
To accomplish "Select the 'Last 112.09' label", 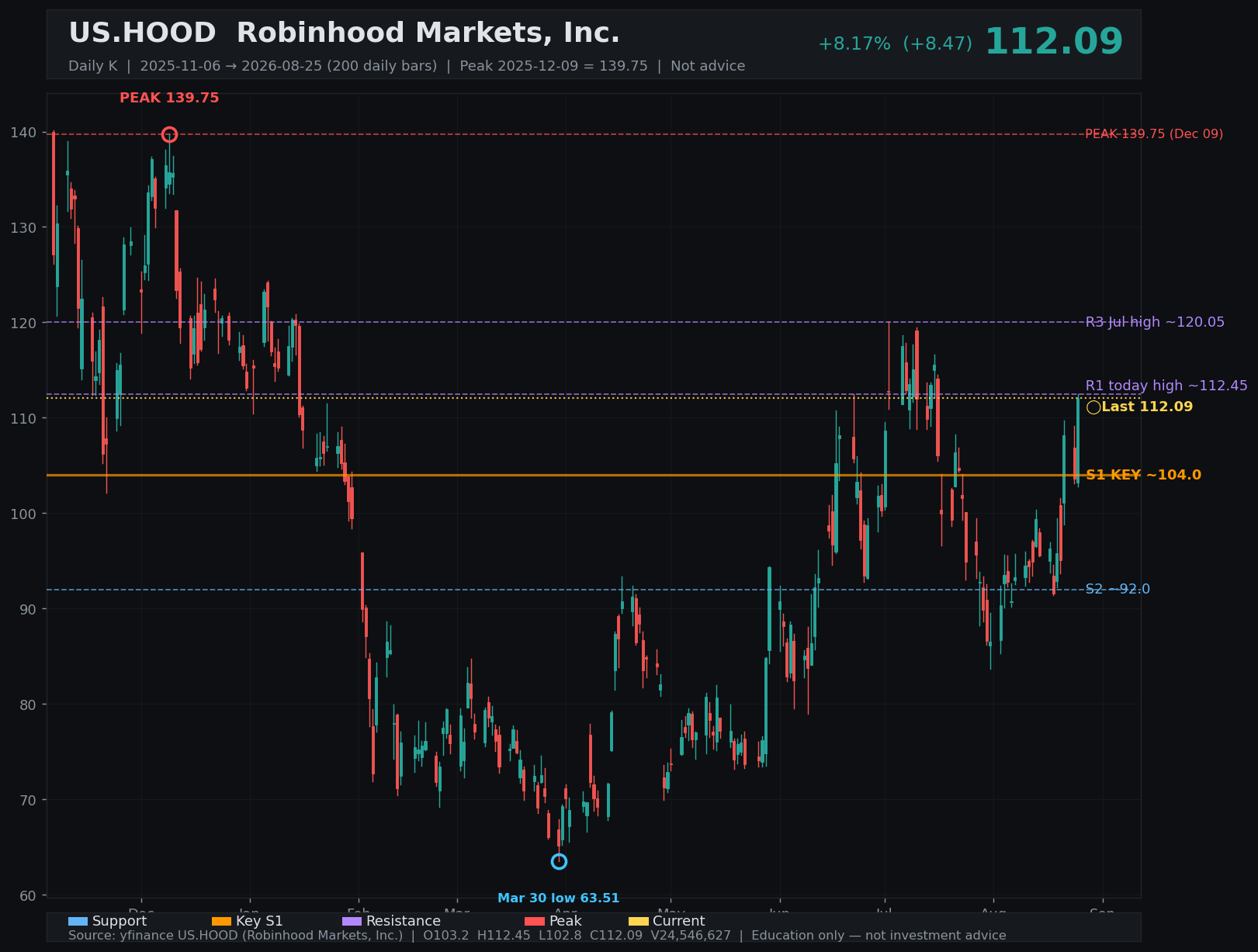I will pyautogui.click(x=1147, y=407).
